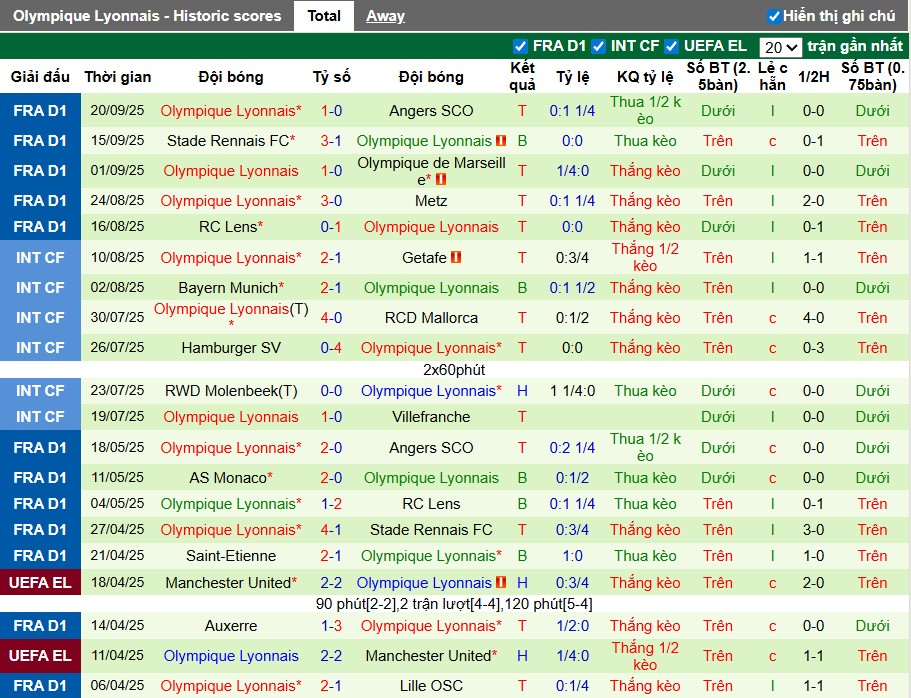Toggle the Hiển thị ghi chú checkbox

[x=773, y=16]
